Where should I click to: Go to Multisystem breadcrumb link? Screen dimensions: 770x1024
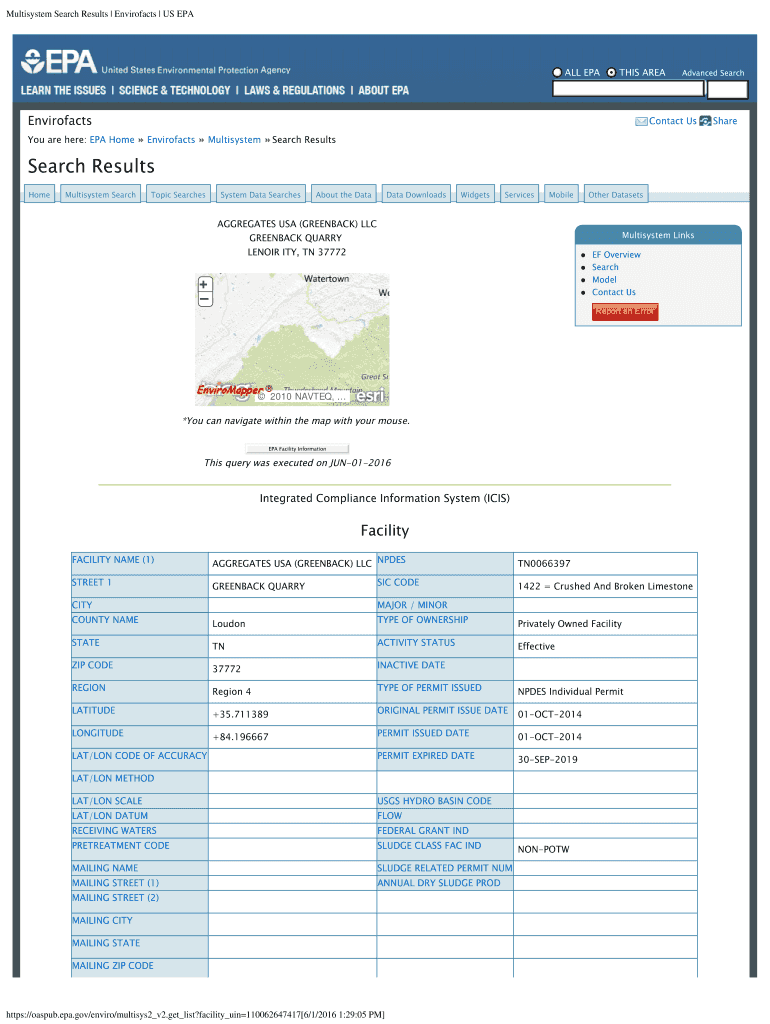coord(234,140)
